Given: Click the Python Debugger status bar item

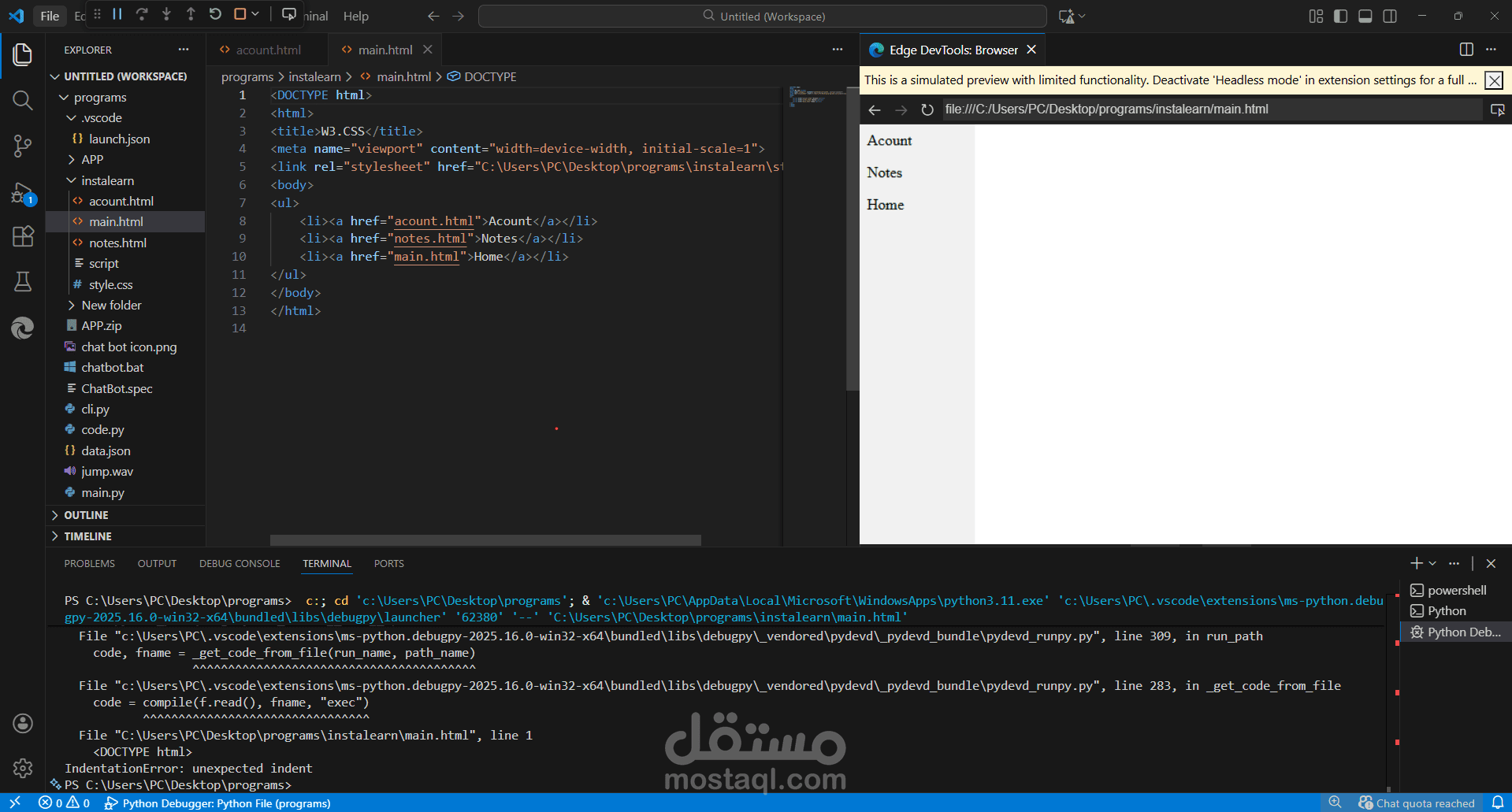Looking at the screenshot, I should (x=217, y=803).
